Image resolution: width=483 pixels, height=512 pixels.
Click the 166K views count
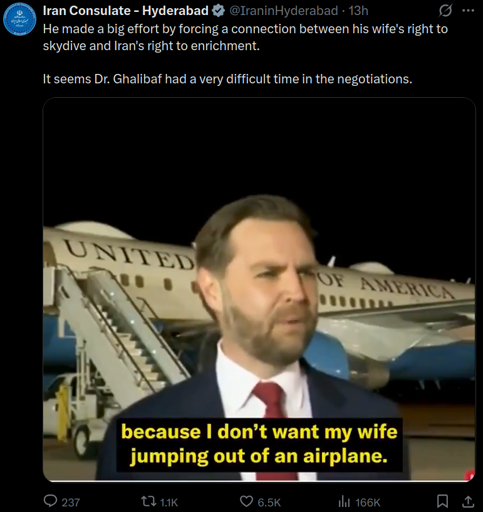point(368,502)
